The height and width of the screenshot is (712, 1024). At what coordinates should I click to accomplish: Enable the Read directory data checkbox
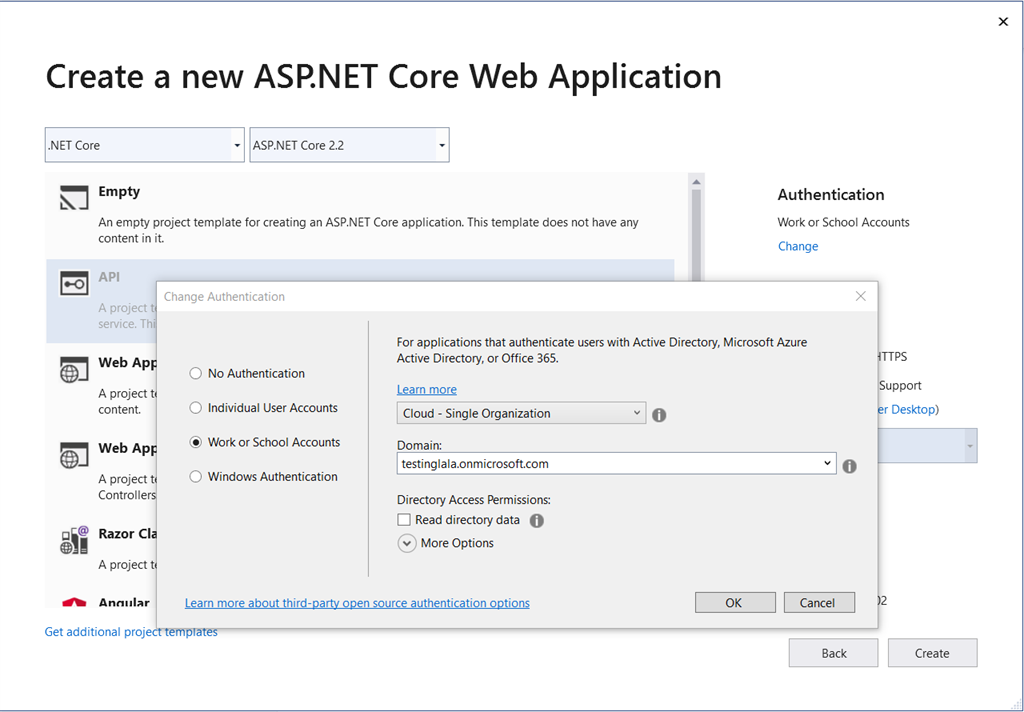point(404,520)
